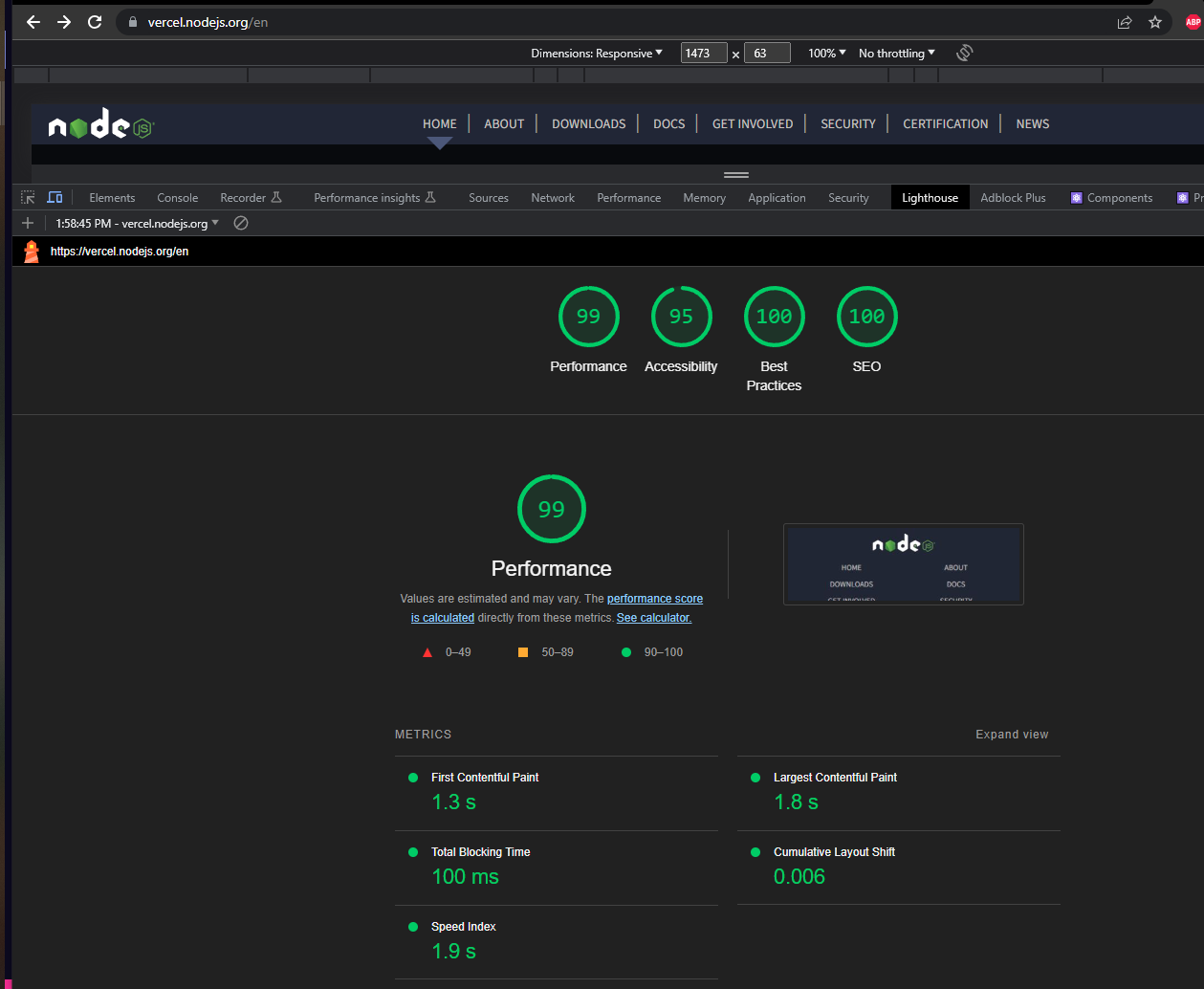Switch to the Console panel

177,197
